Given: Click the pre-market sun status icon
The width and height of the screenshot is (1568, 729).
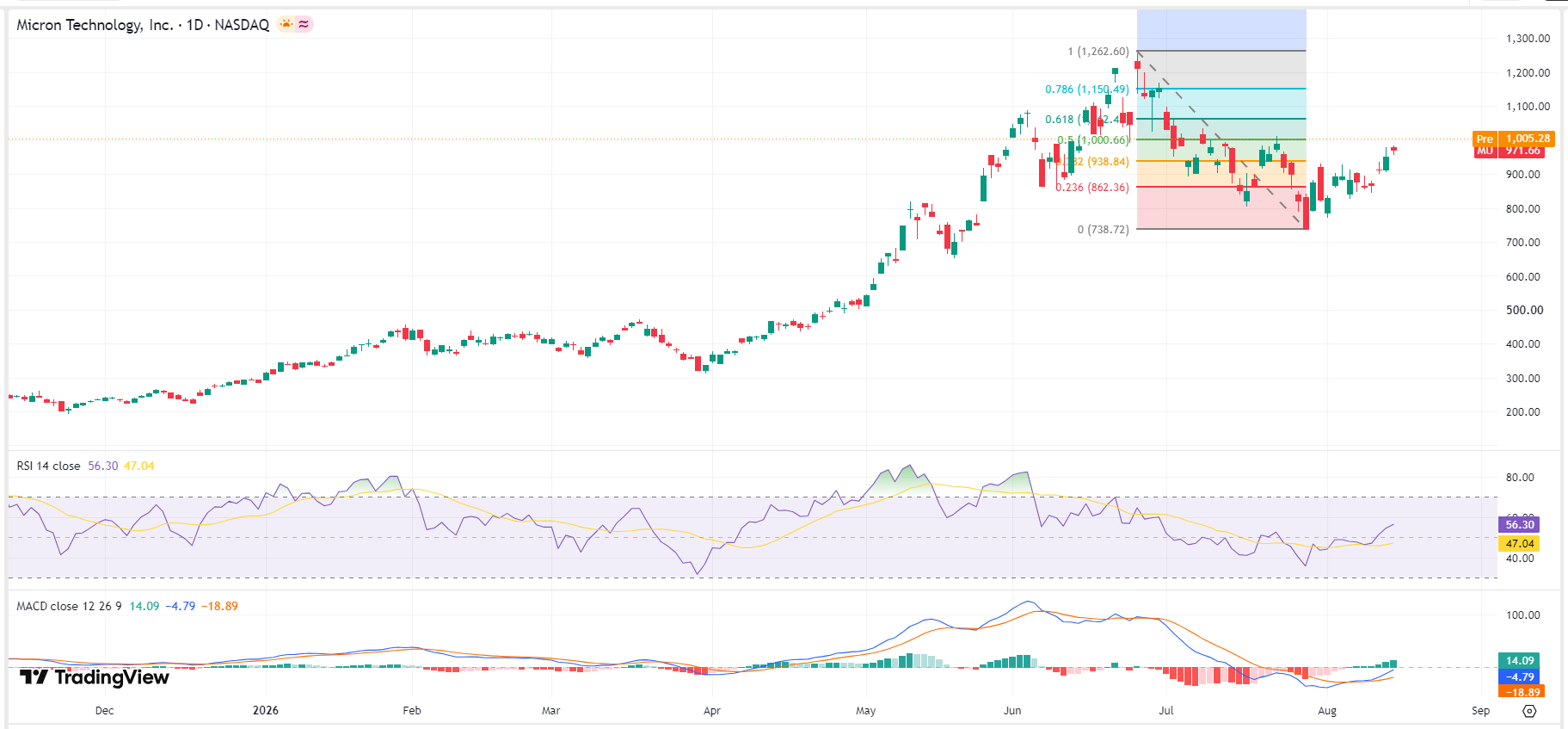Looking at the screenshot, I should (x=286, y=25).
